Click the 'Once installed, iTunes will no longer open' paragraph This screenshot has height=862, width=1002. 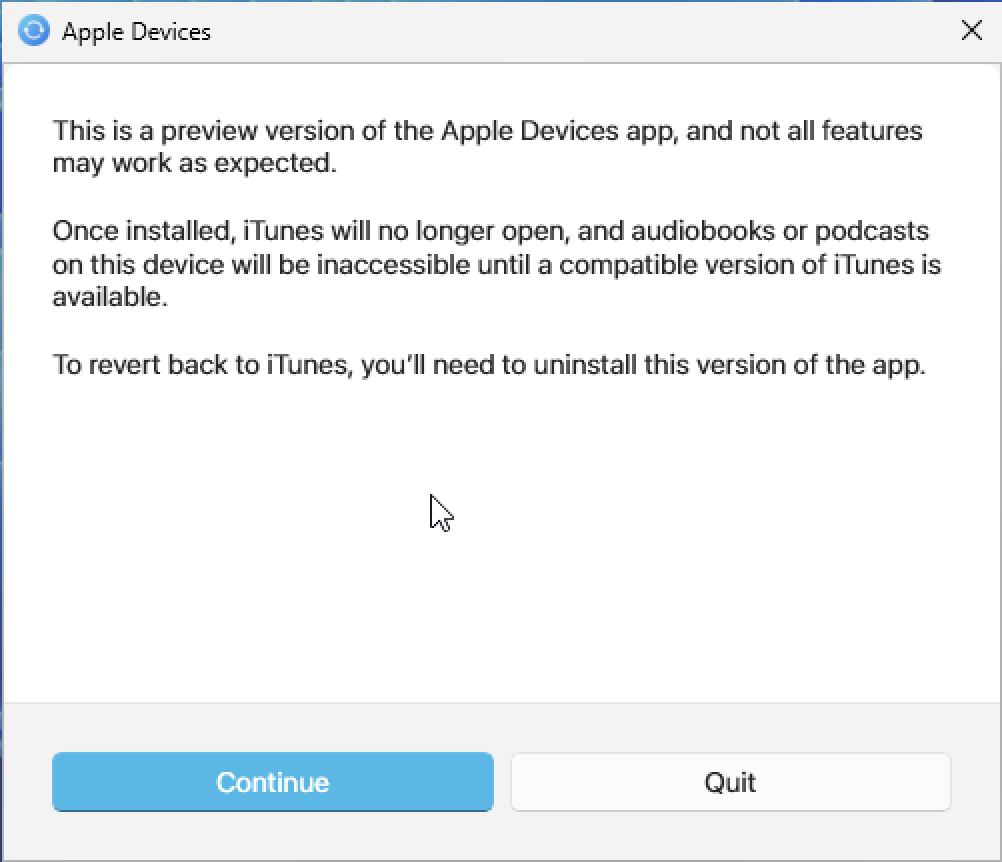[x=497, y=264]
